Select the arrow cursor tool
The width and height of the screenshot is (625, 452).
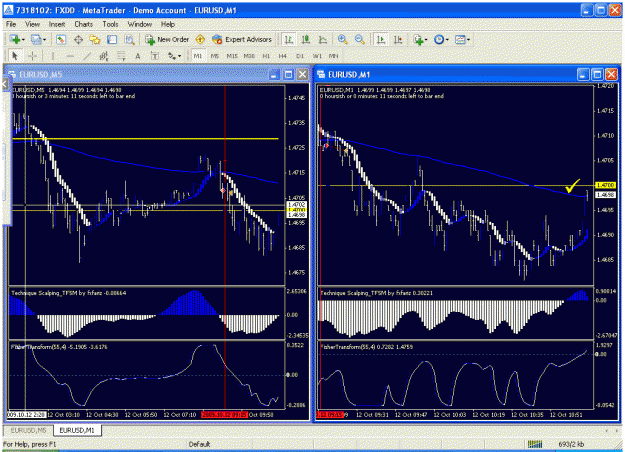point(15,56)
